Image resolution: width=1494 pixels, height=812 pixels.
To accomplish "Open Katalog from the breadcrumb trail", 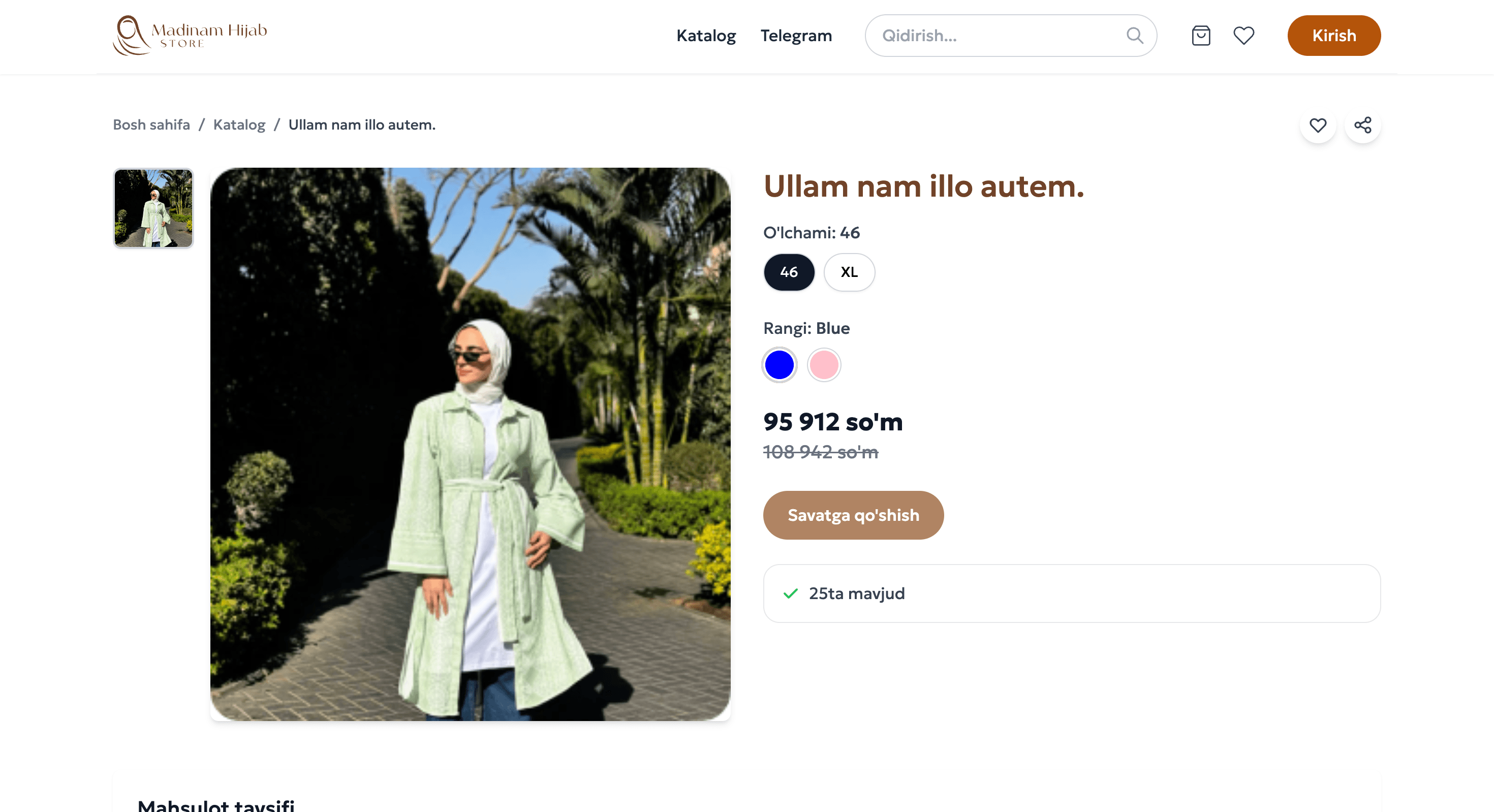I will click(239, 124).
